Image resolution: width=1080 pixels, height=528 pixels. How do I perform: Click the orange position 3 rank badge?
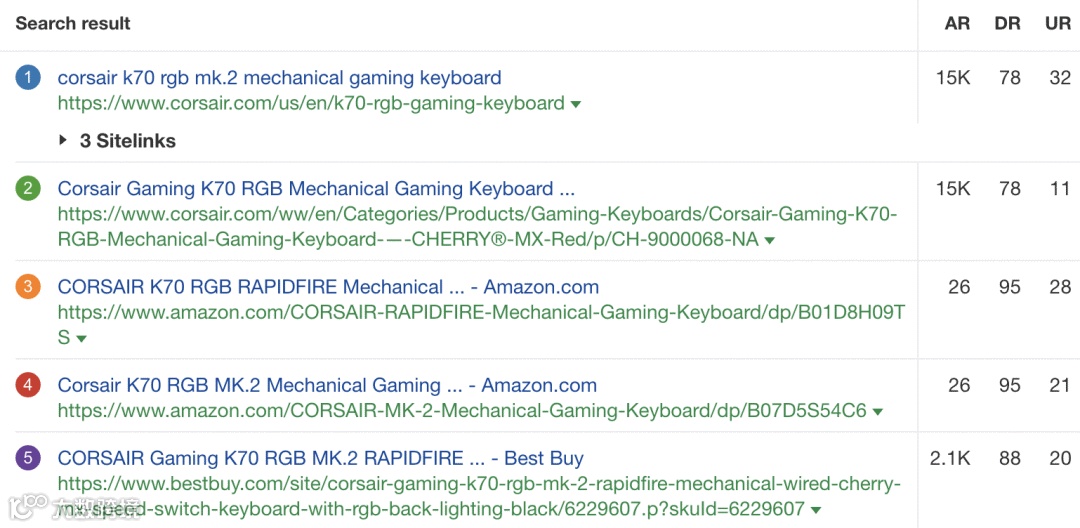(28, 287)
